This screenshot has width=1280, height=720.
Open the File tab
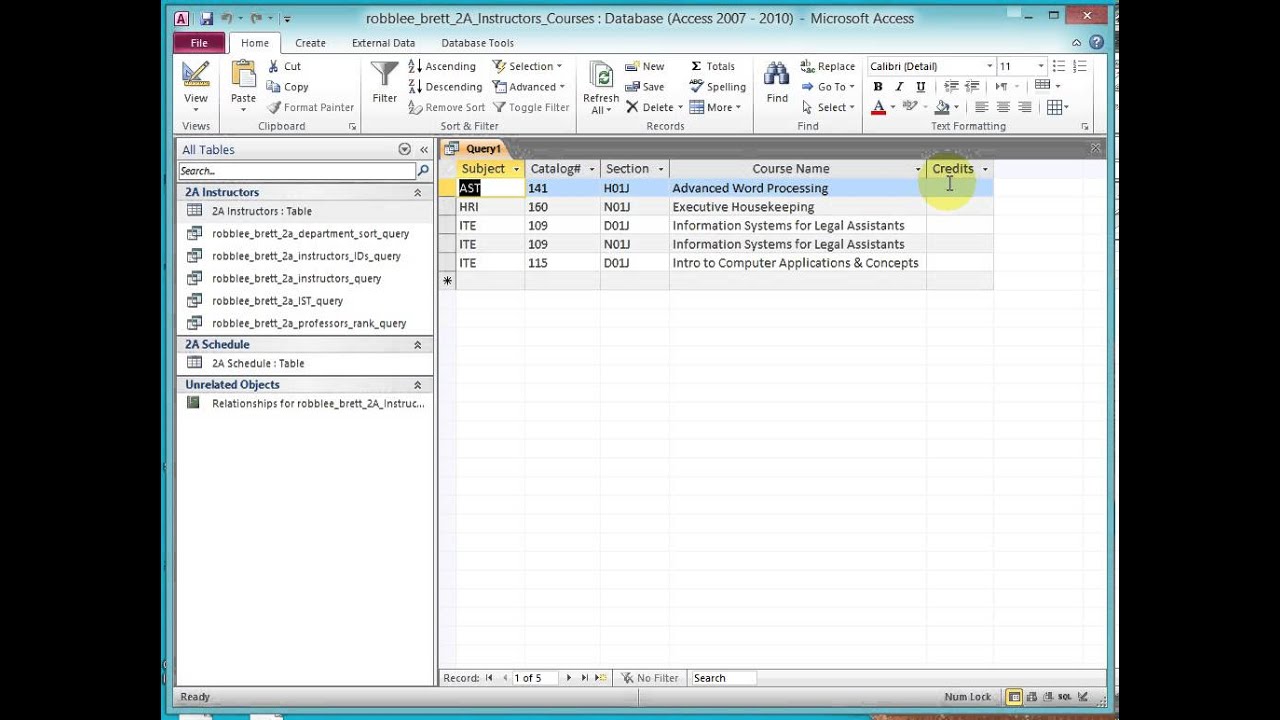pyautogui.click(x=199, y=43)
